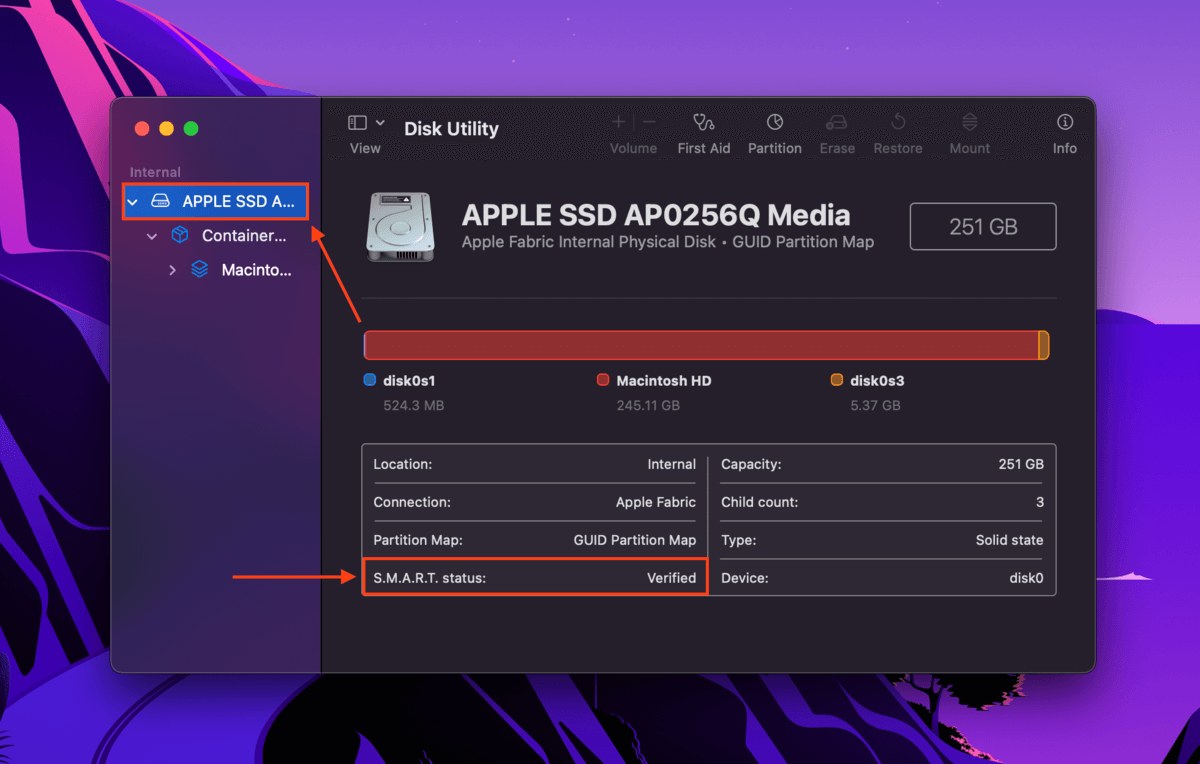Close the Disk Utility window
Image resolution: width=1200 pixels, height=764 pixels.
click(142, 129)
